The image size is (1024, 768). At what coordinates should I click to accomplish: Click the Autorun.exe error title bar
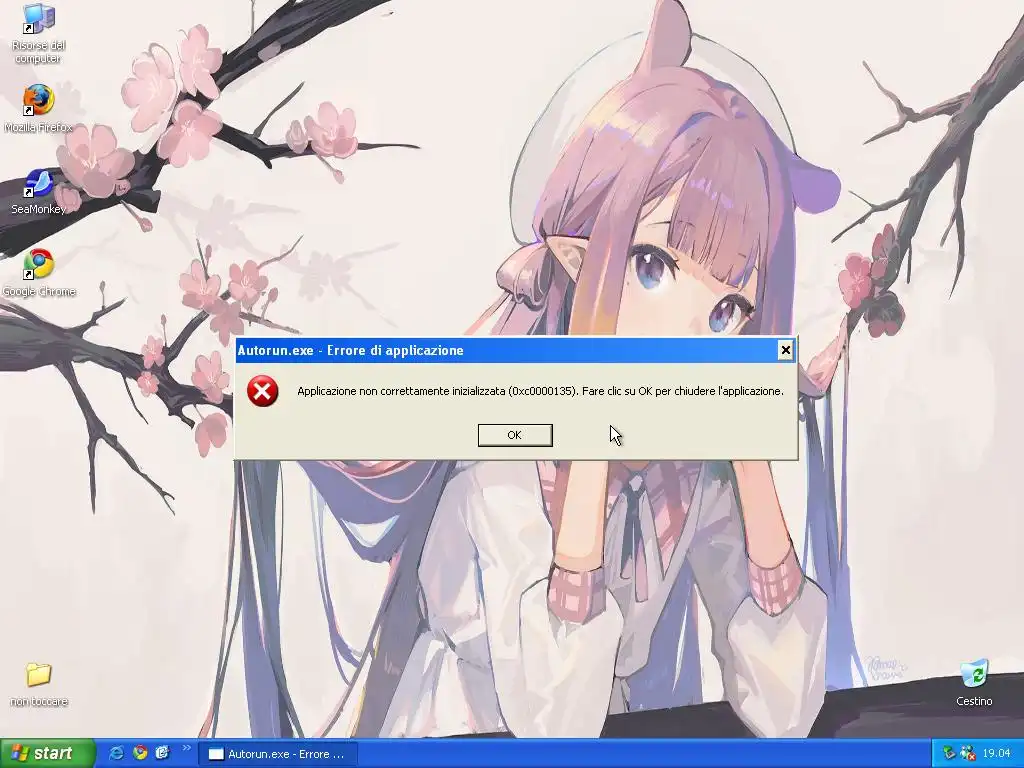[x=506, y=350]
